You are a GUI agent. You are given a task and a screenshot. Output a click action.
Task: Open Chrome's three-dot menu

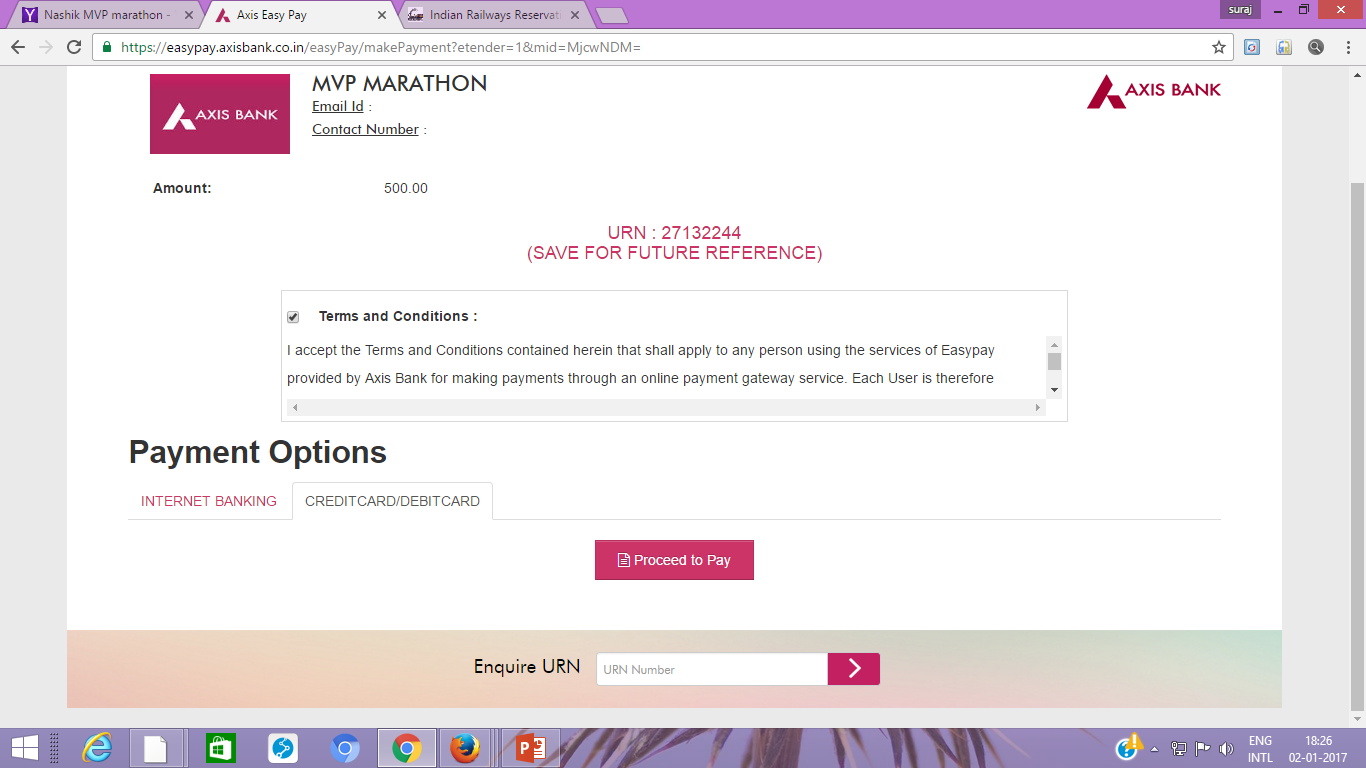[1346, 47]
